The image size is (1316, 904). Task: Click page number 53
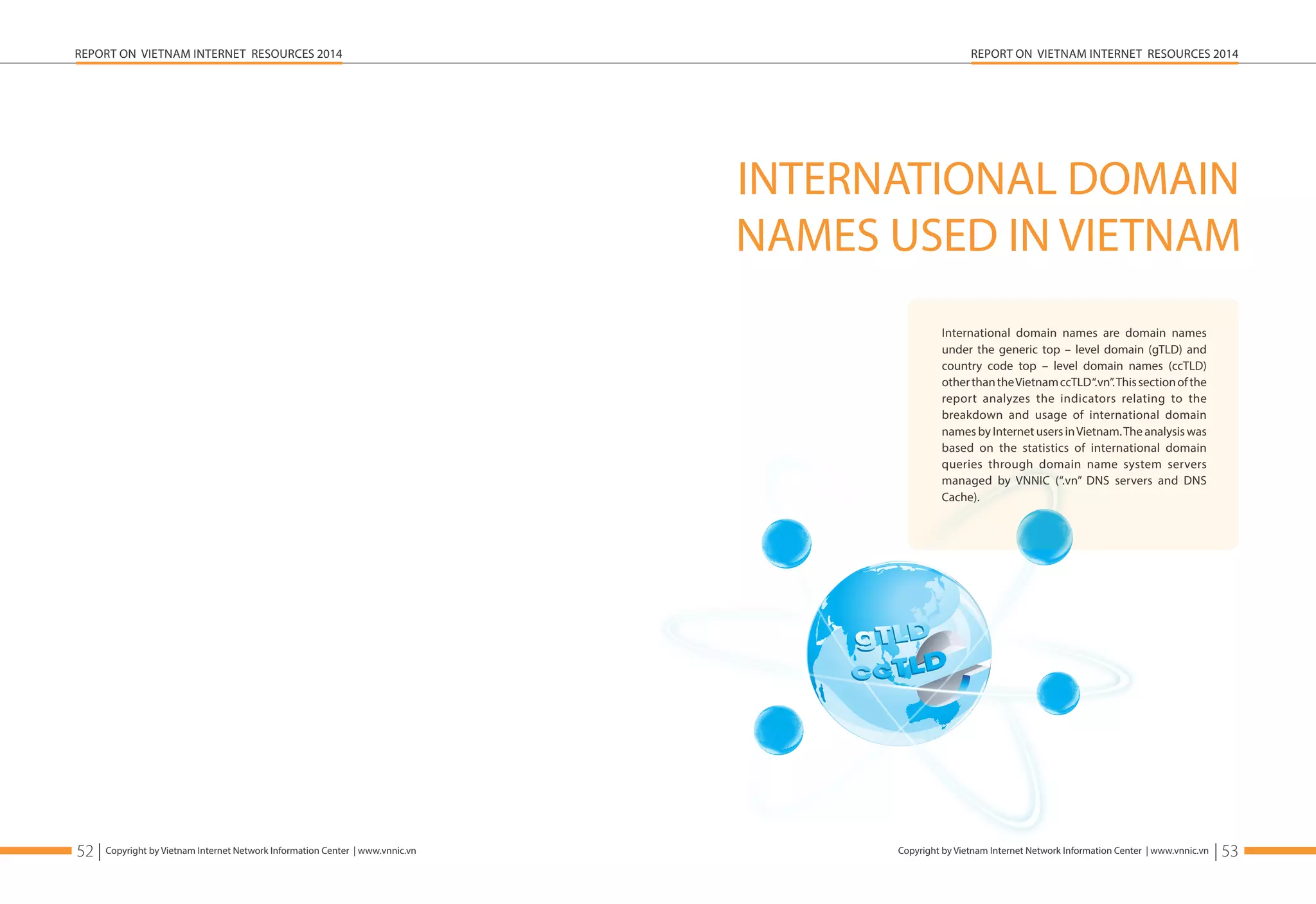click(x=1229, y=851)
